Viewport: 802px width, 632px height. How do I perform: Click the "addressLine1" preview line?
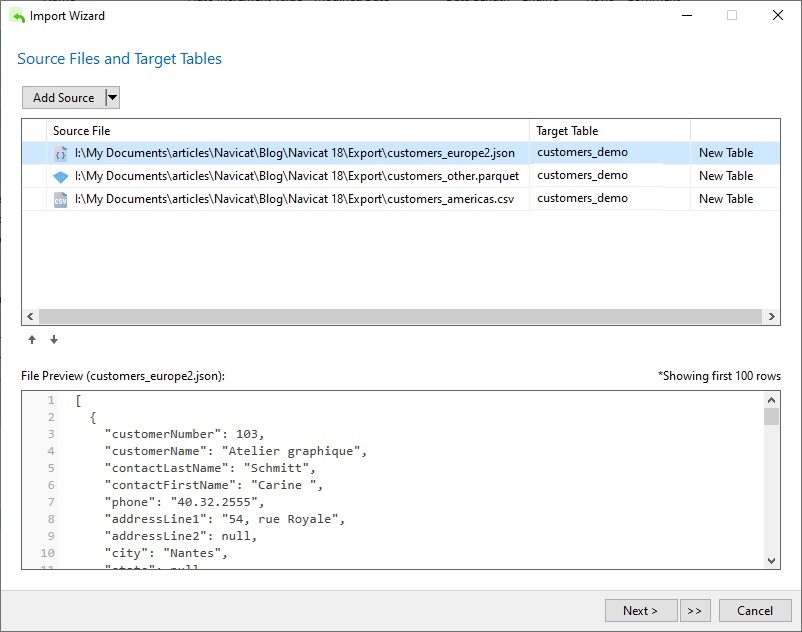(225, 519)
